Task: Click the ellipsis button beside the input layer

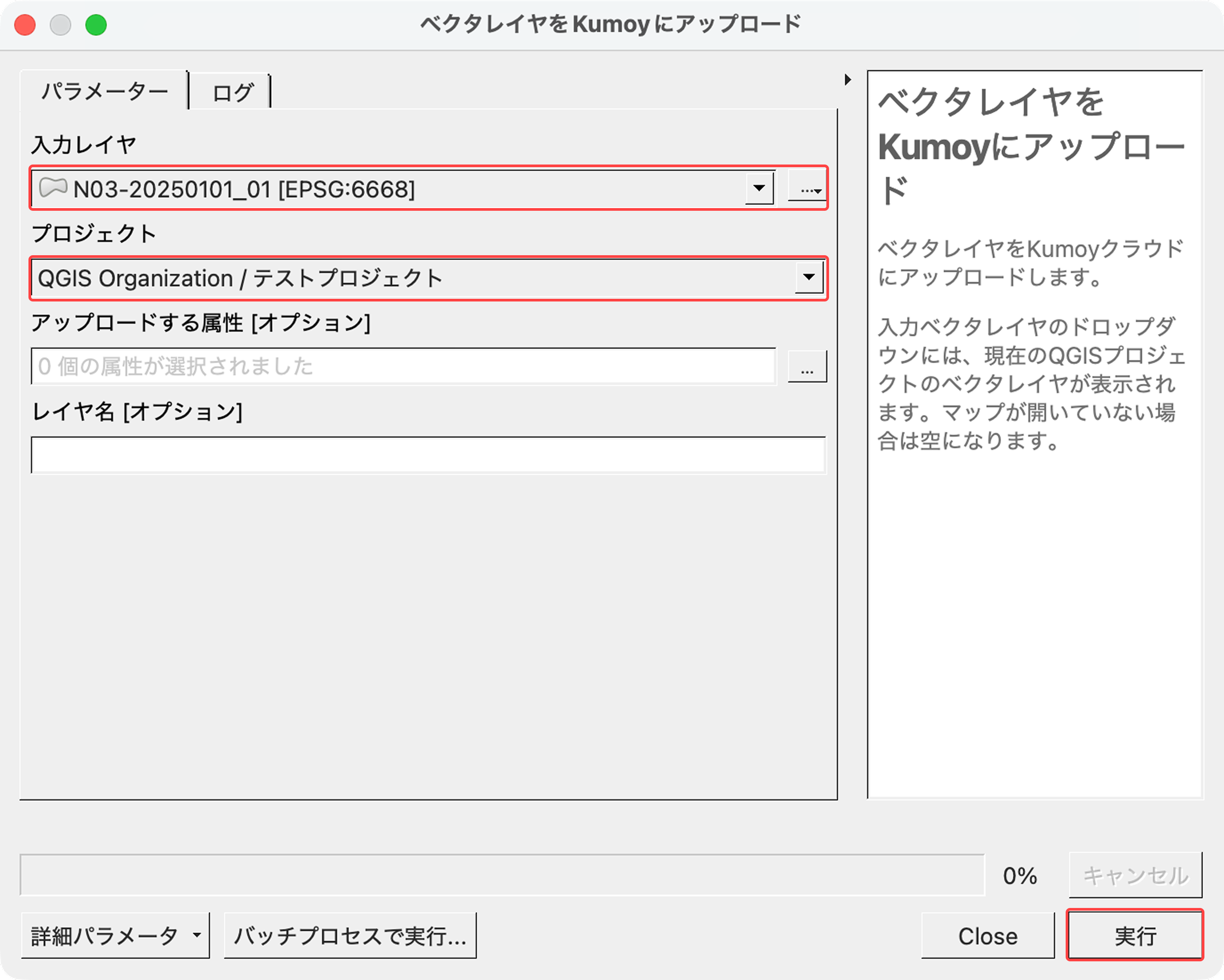Action: 805,188
